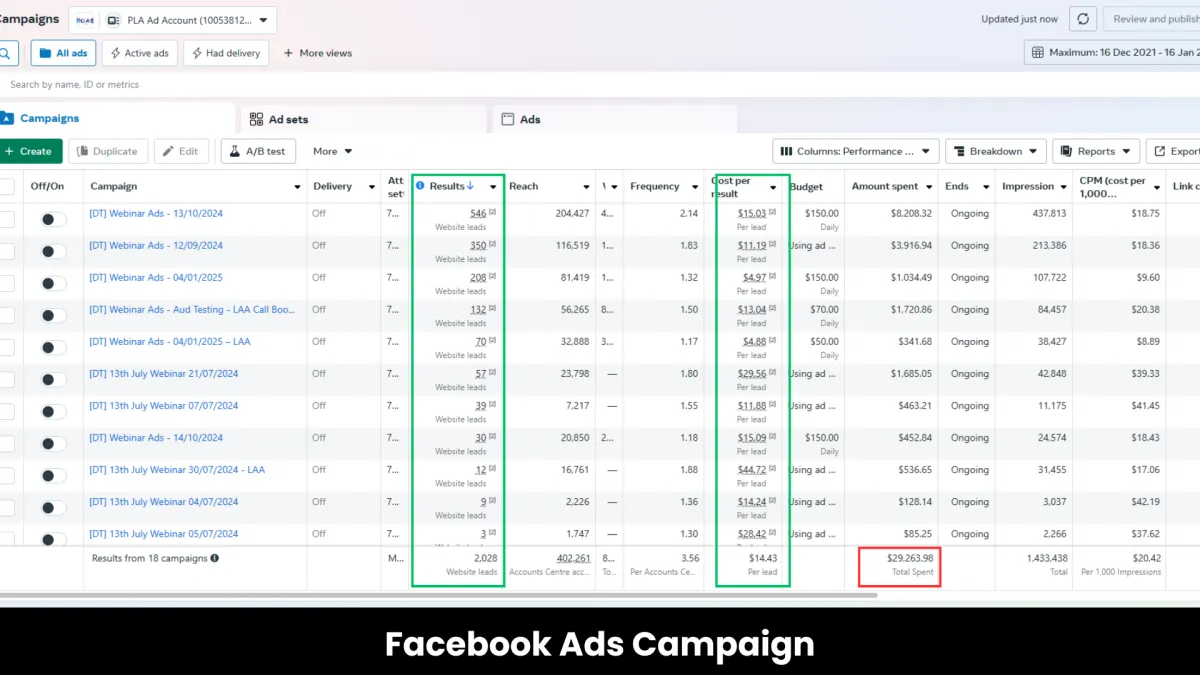Image resolution: width=1200 pixels, height=675 pixels.
Task: Open the Create campaign button
Action: [x=28, y=151]
